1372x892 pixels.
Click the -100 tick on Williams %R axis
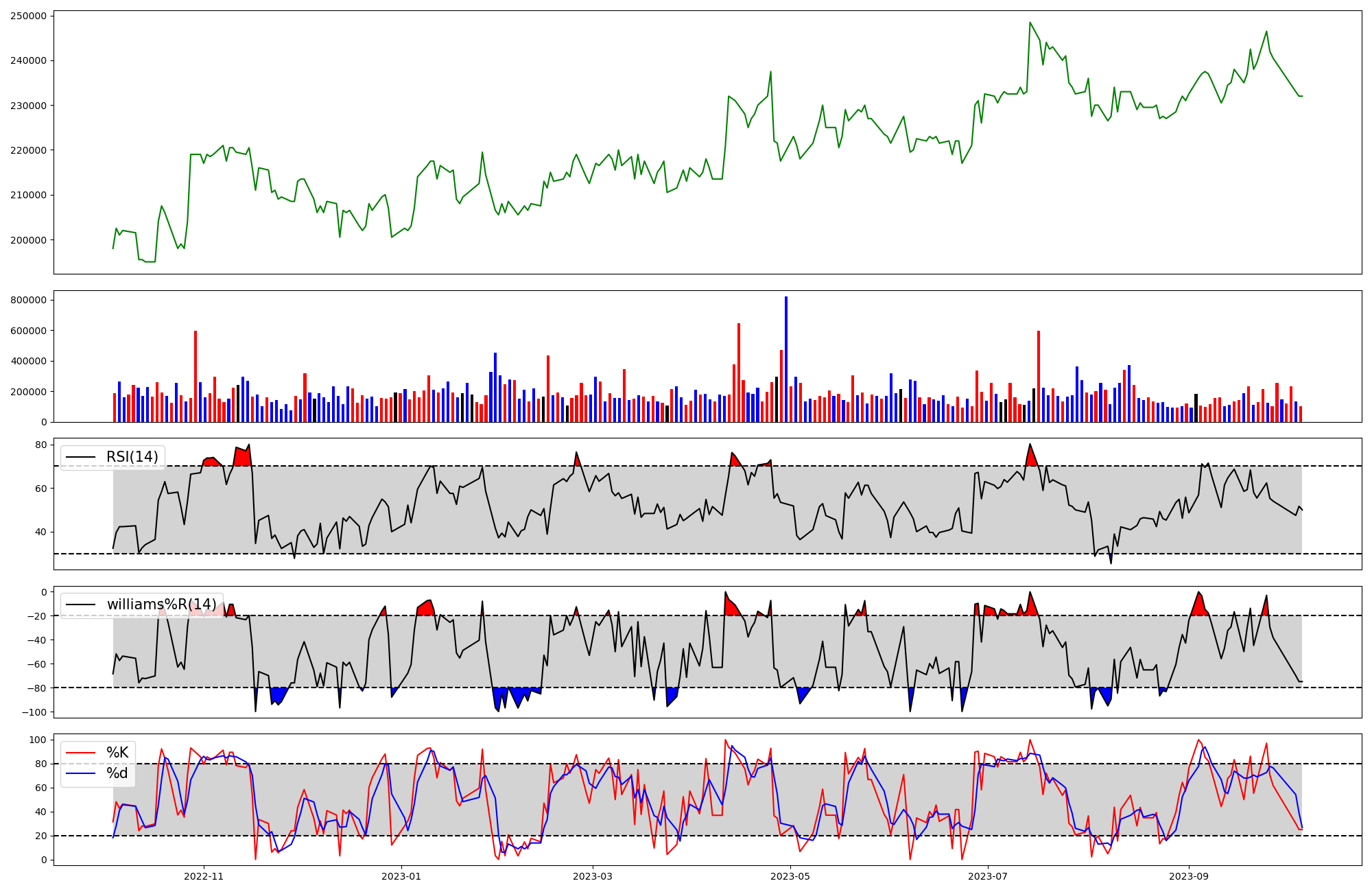coord(34,712)
